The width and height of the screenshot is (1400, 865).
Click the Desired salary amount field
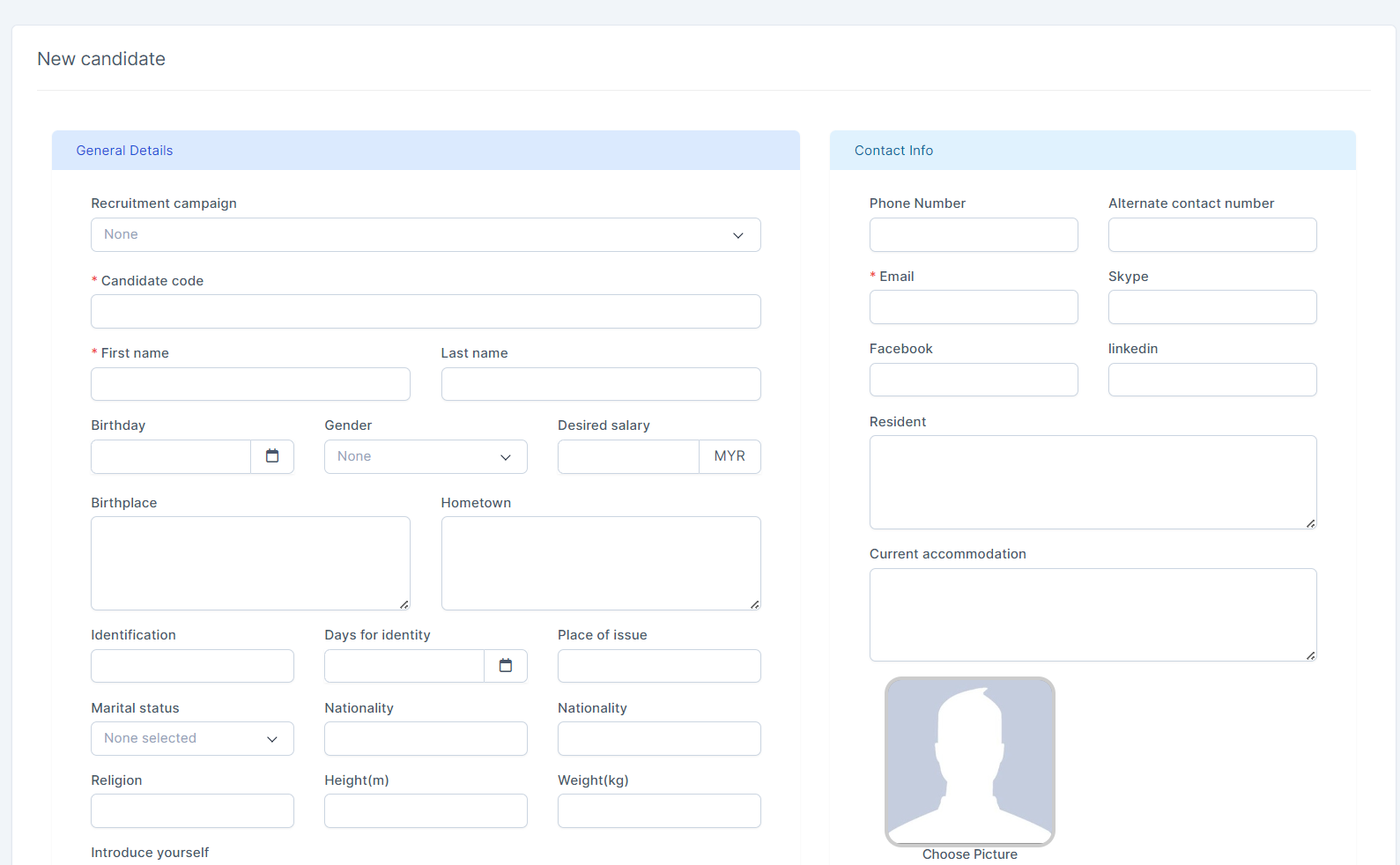628,456
